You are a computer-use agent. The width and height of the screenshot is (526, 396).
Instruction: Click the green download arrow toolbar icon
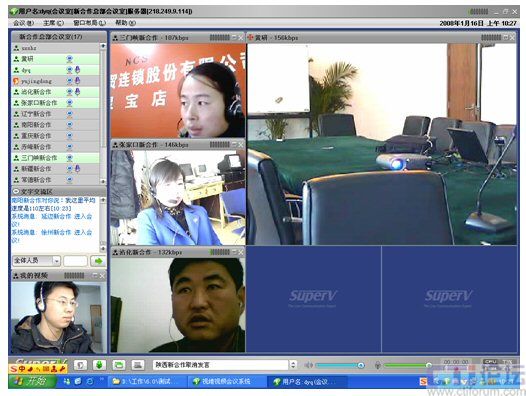(99, 365)
